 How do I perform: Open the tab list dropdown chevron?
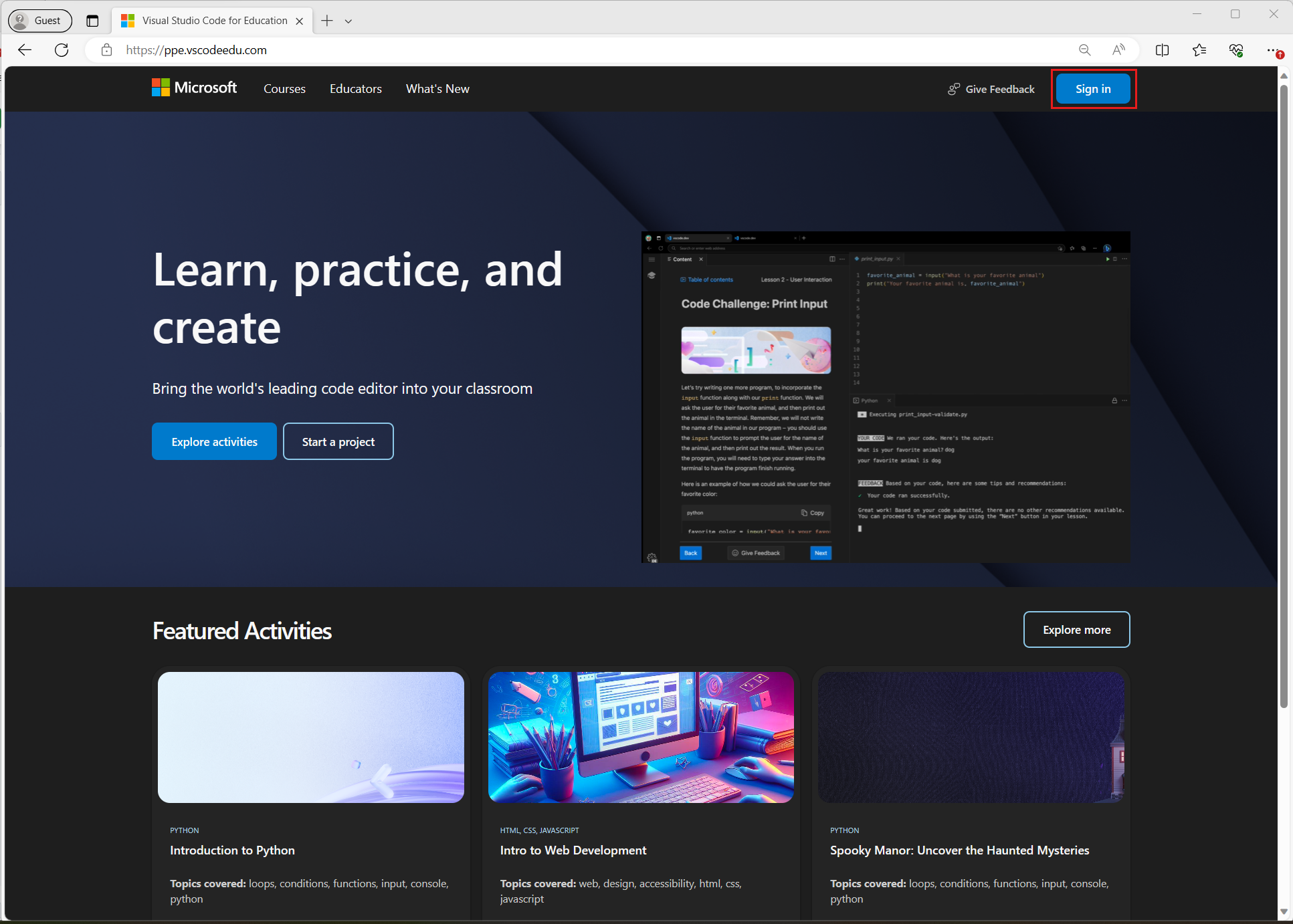point(349,21)
